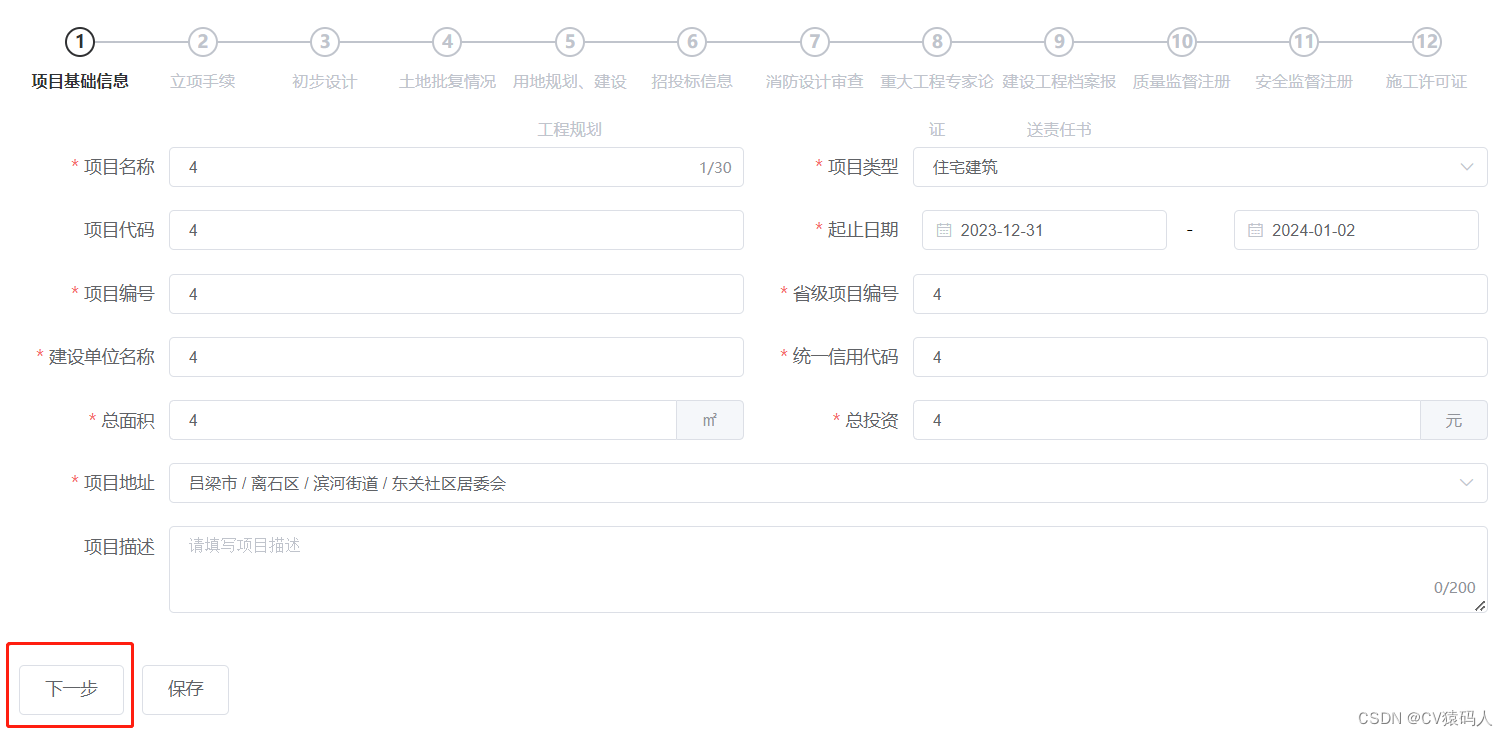Go to 初步设计 step label
Viewport: 1508px width, 736px height.
click(x=324, y=82)
